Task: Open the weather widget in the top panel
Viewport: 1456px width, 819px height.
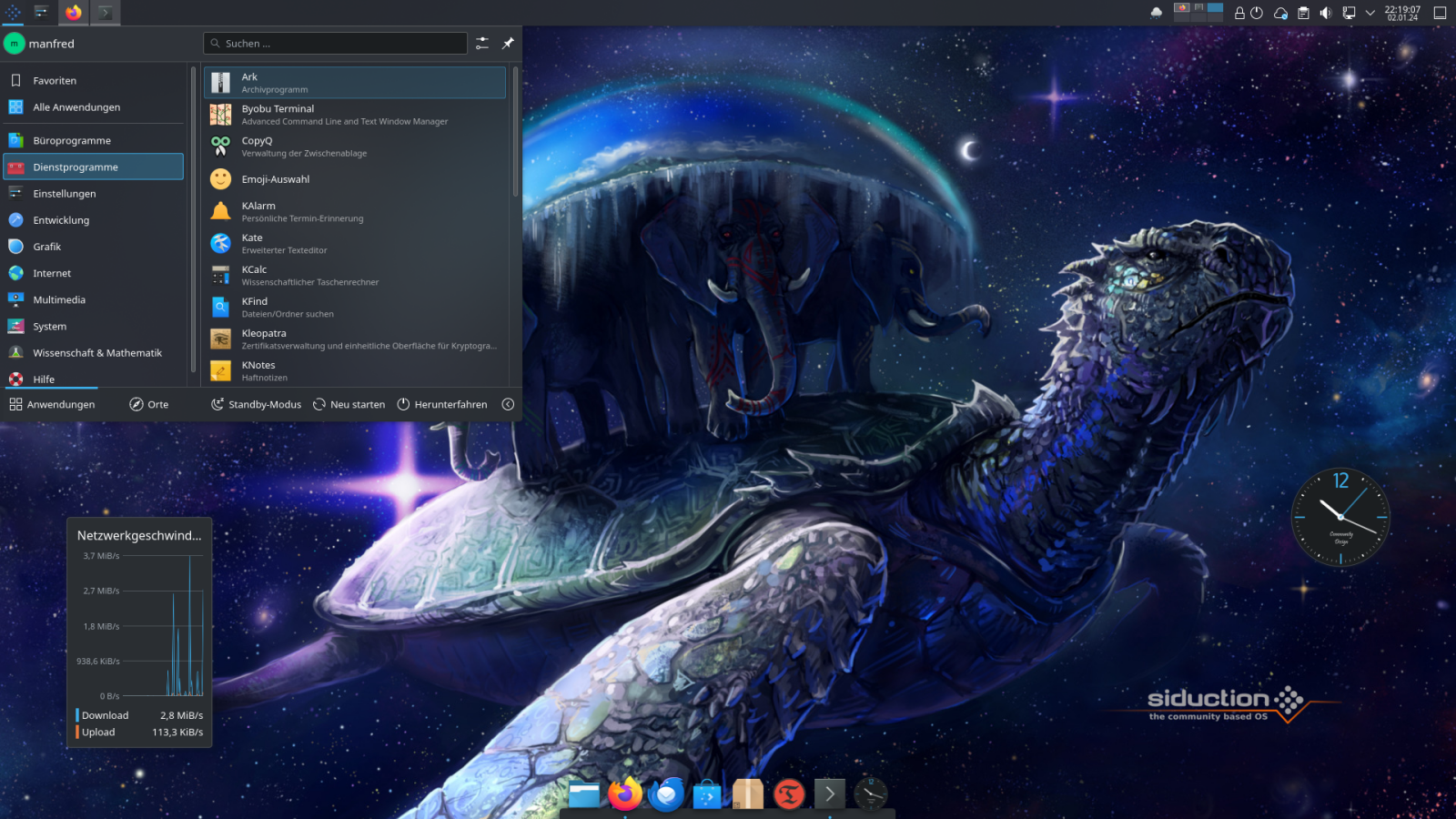Action: 1157,13
